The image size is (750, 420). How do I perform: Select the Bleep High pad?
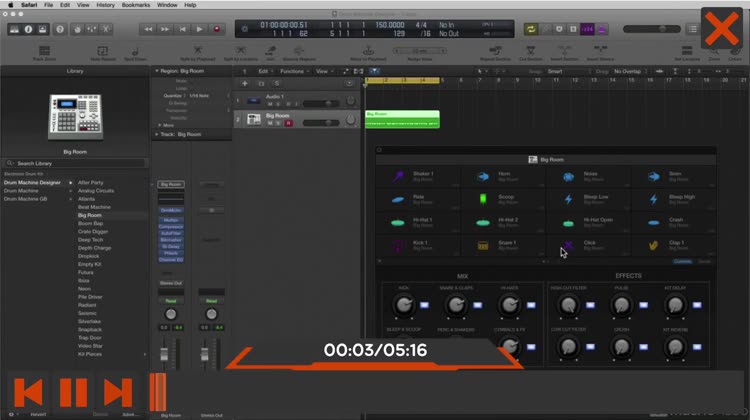coord(674,199)
